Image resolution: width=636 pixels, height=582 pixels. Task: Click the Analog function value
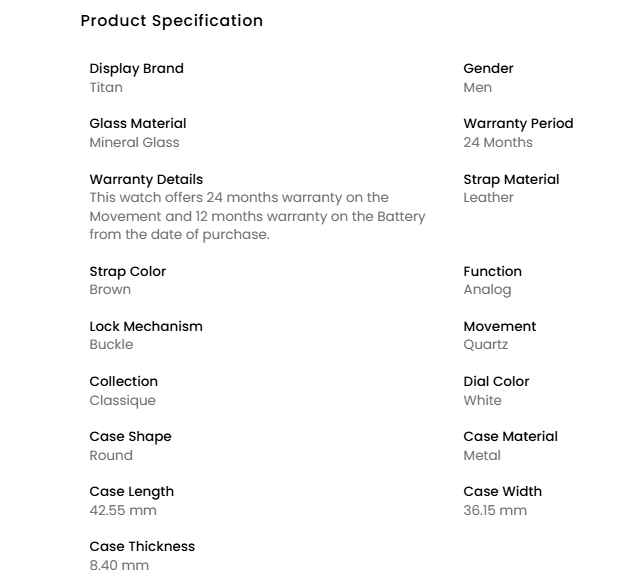(487, 290)
